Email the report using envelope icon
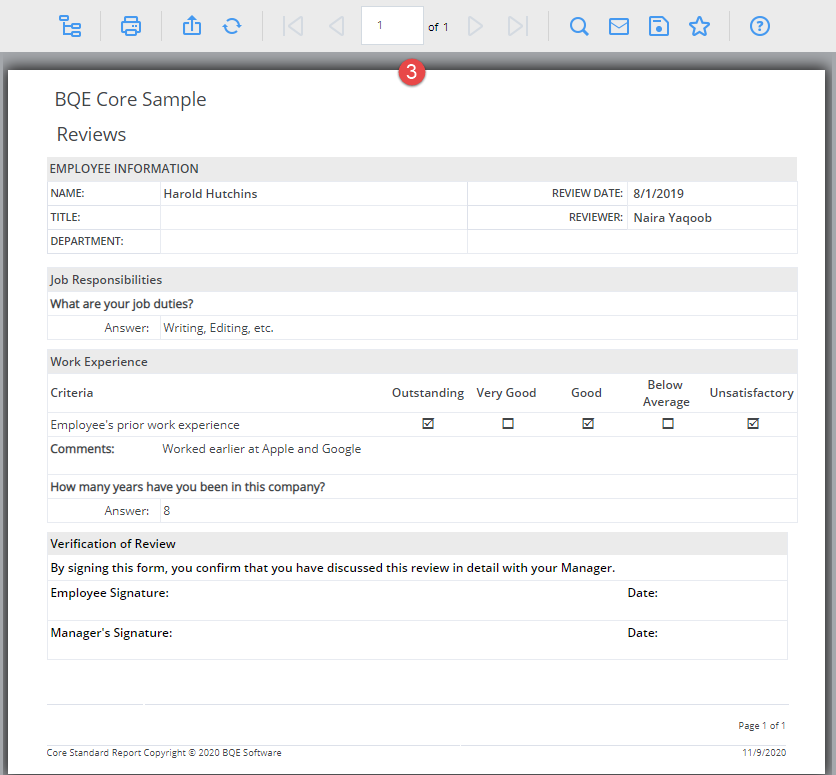Screen dimensions: 836x775 (x=618, y=26)
